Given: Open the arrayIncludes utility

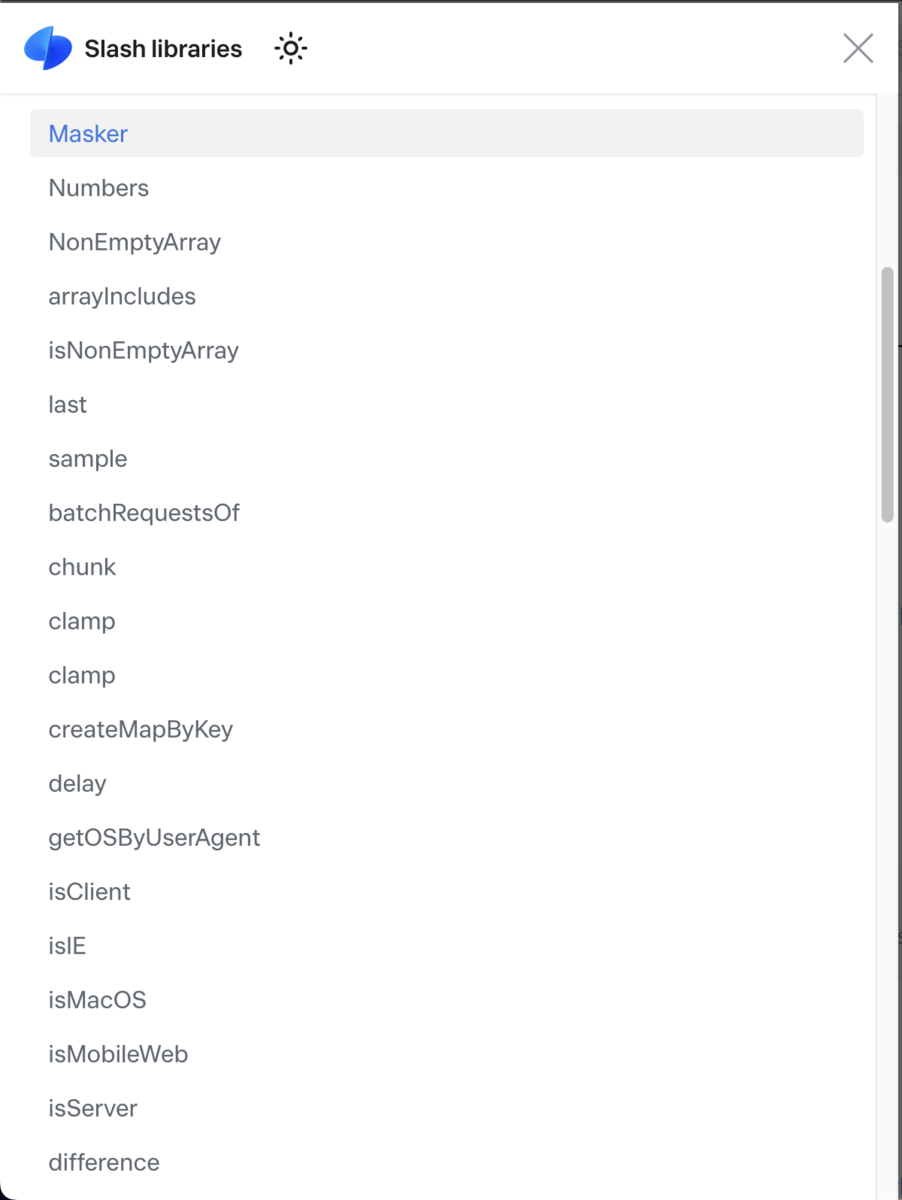Looking at the screenshot, I should pyautogui.click(x=122, y=296).
